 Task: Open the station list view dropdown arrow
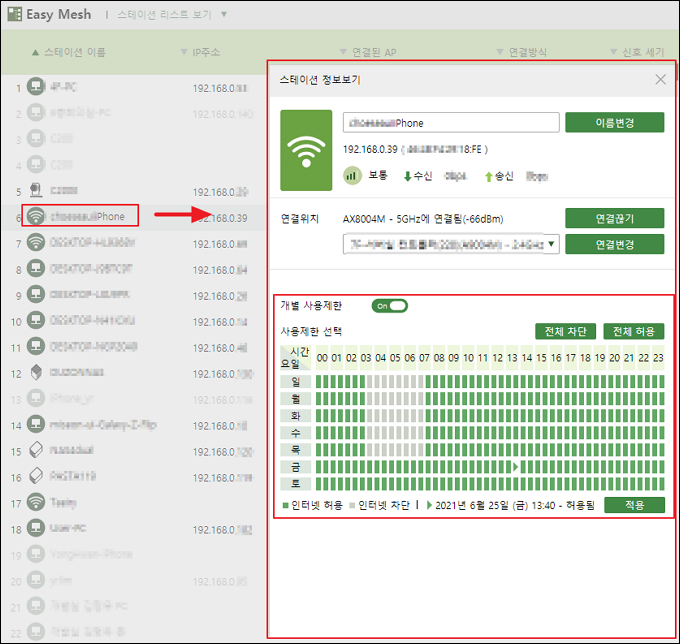(224, 14)
